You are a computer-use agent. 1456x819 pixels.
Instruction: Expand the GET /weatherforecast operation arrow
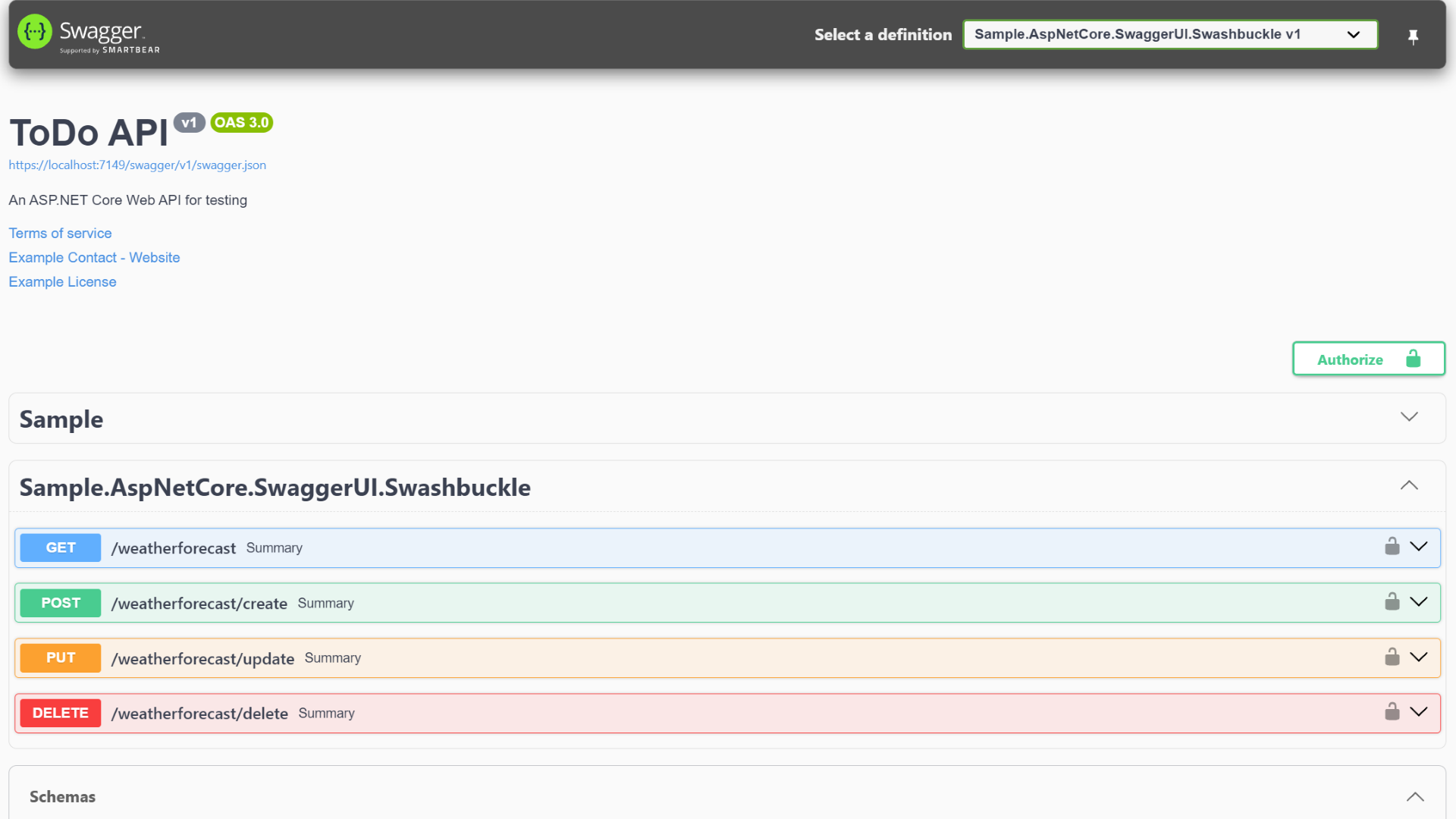pos(1418,547)
